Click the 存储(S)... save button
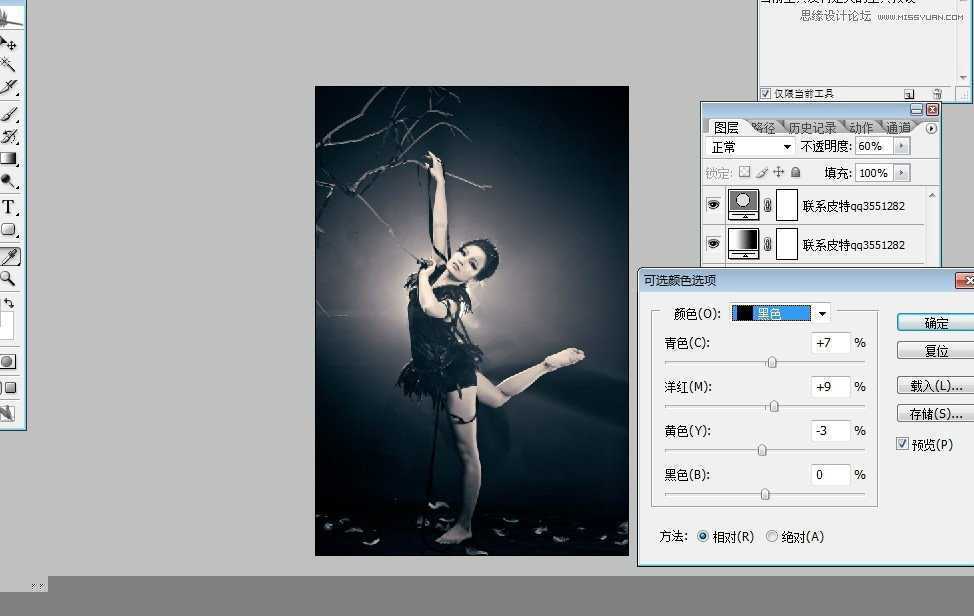Screen dimensions: 974x616 (935, 414)
